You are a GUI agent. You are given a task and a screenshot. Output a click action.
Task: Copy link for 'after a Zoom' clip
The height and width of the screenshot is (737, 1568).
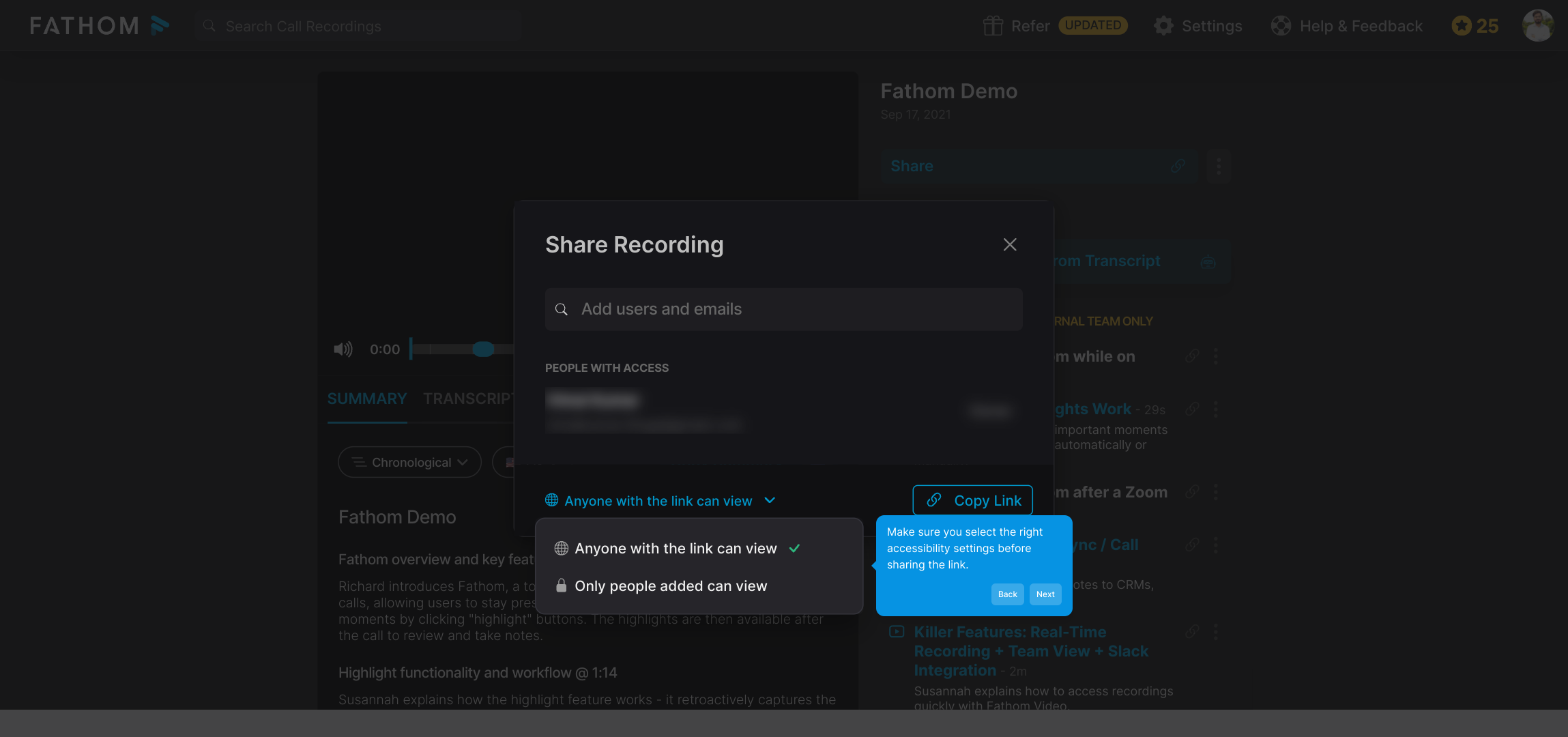coord(1192,491)
